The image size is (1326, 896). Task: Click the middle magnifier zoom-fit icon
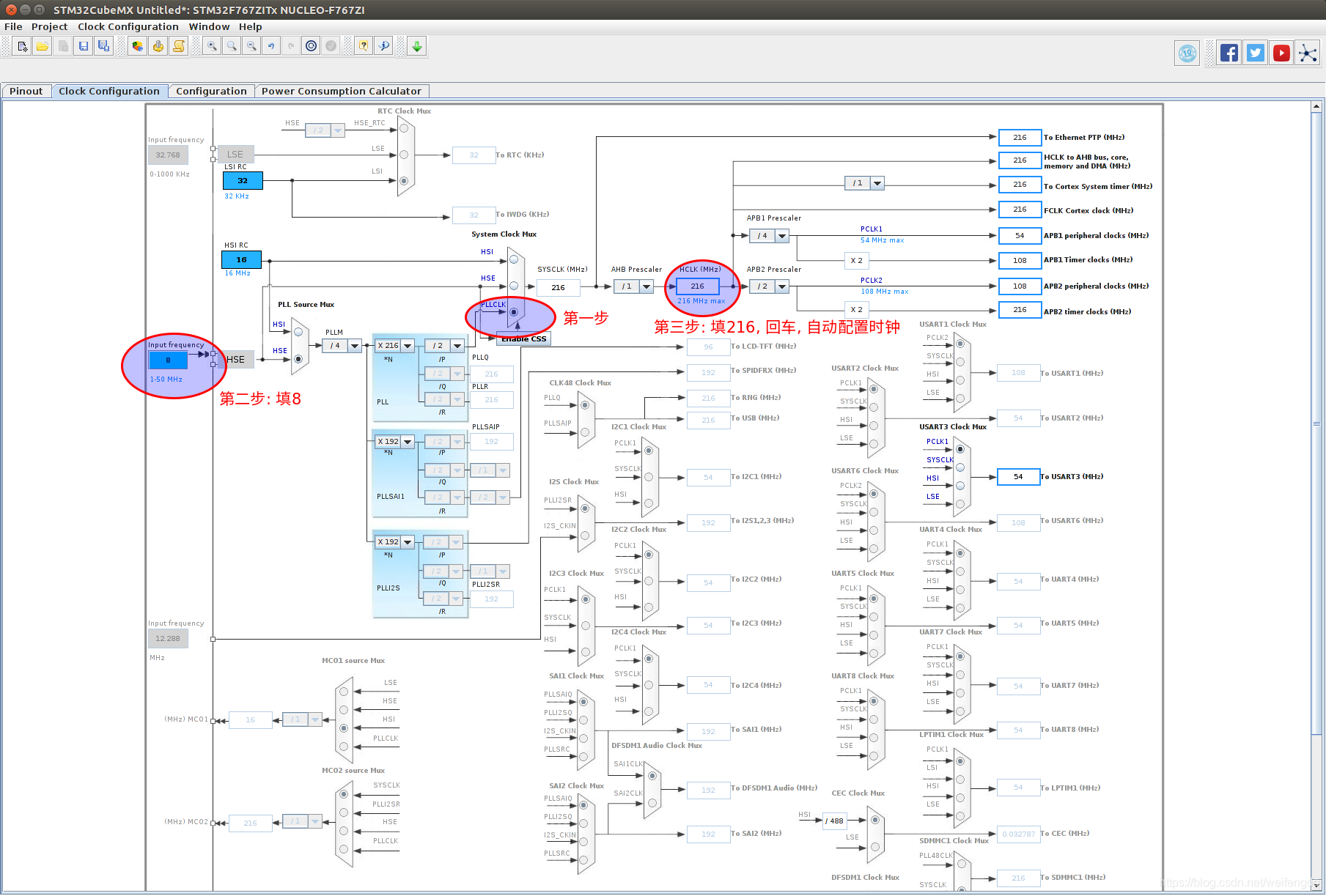232,46
